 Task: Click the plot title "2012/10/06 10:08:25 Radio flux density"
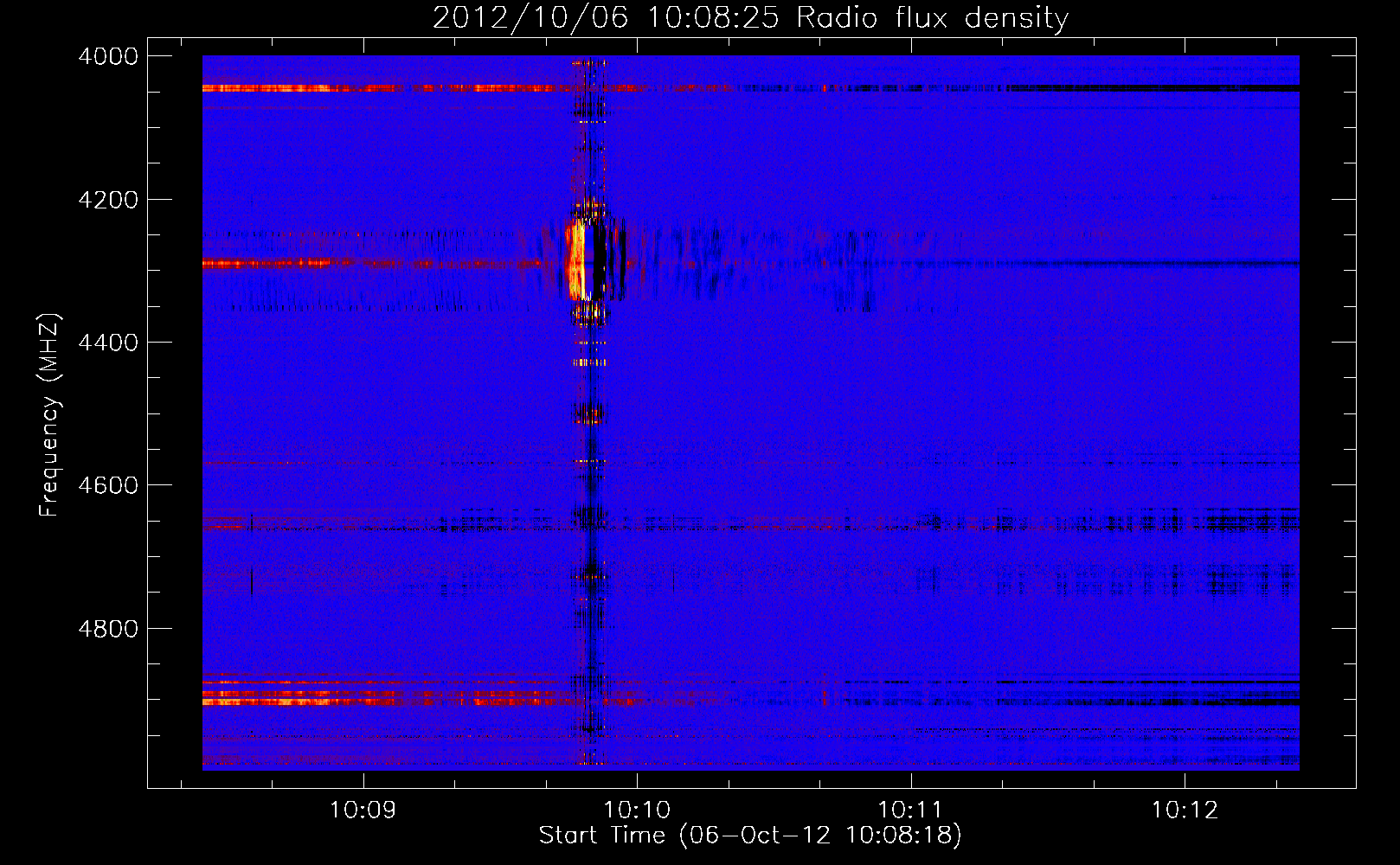click(750, 18)
